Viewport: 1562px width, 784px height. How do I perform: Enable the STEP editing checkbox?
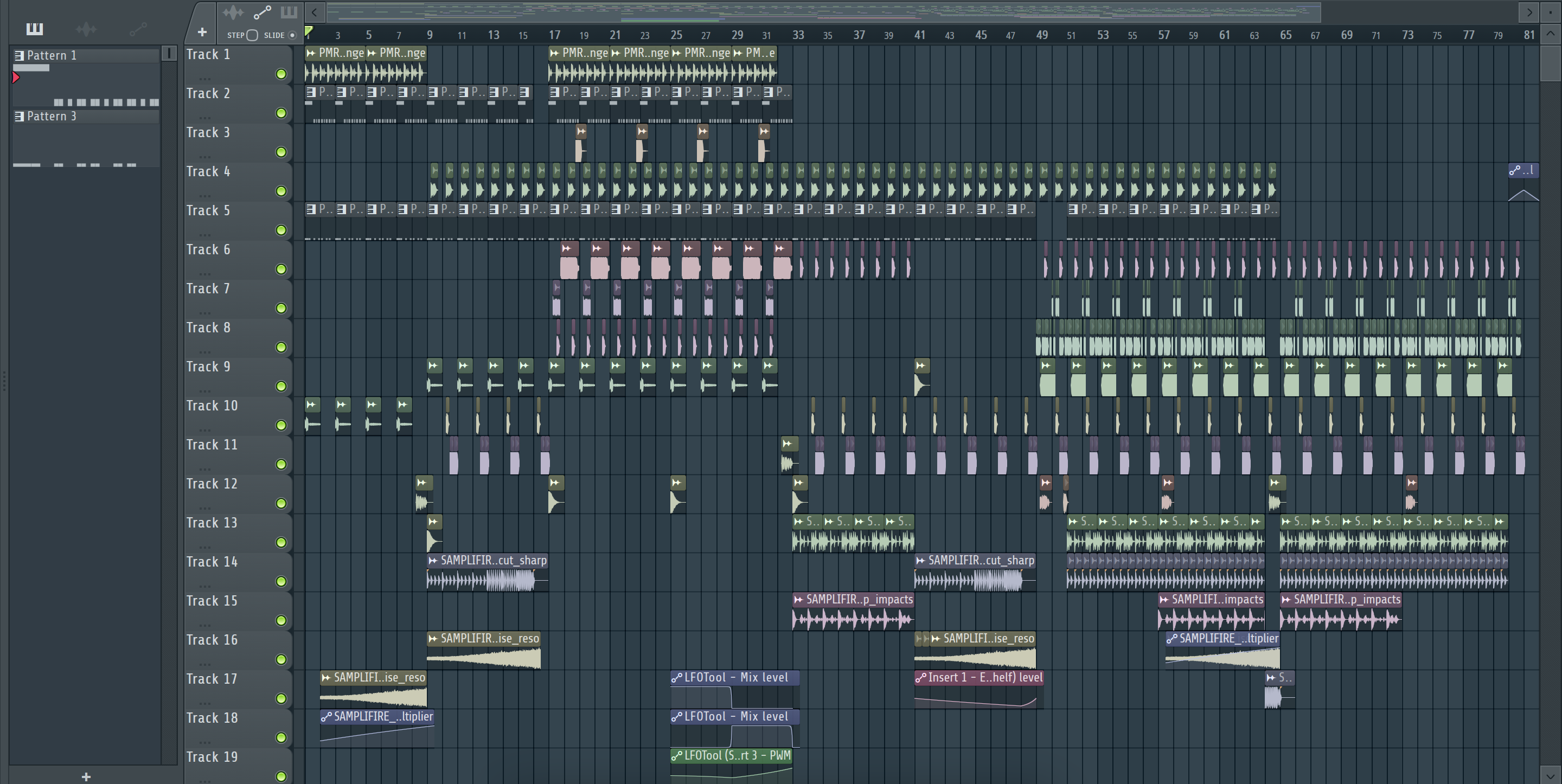click(x=252, y=35)
